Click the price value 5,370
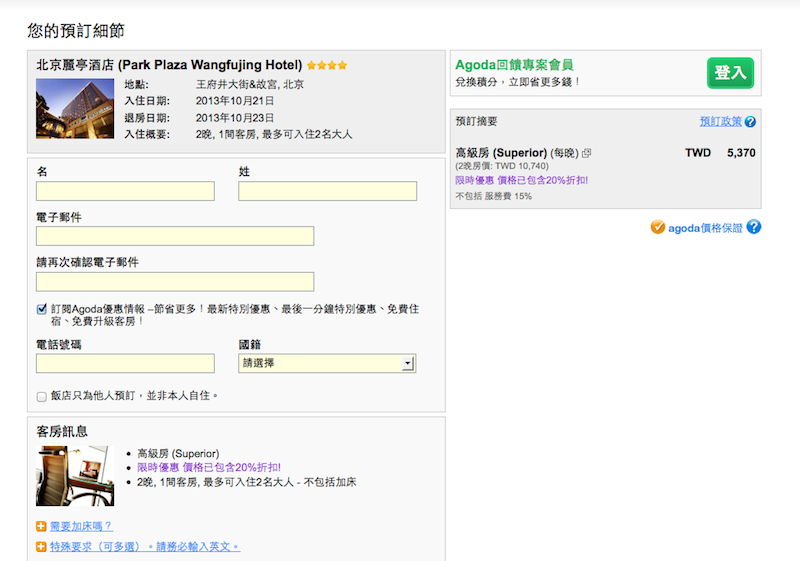This screenshot has height=561, width=800. (741, 152)
